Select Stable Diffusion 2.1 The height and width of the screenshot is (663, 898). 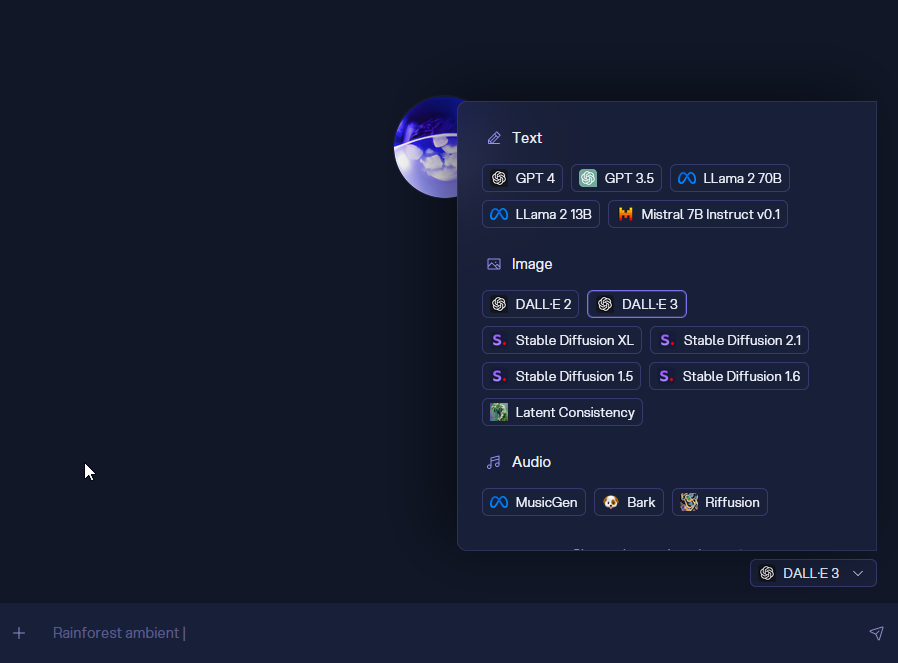click(730, 340)
